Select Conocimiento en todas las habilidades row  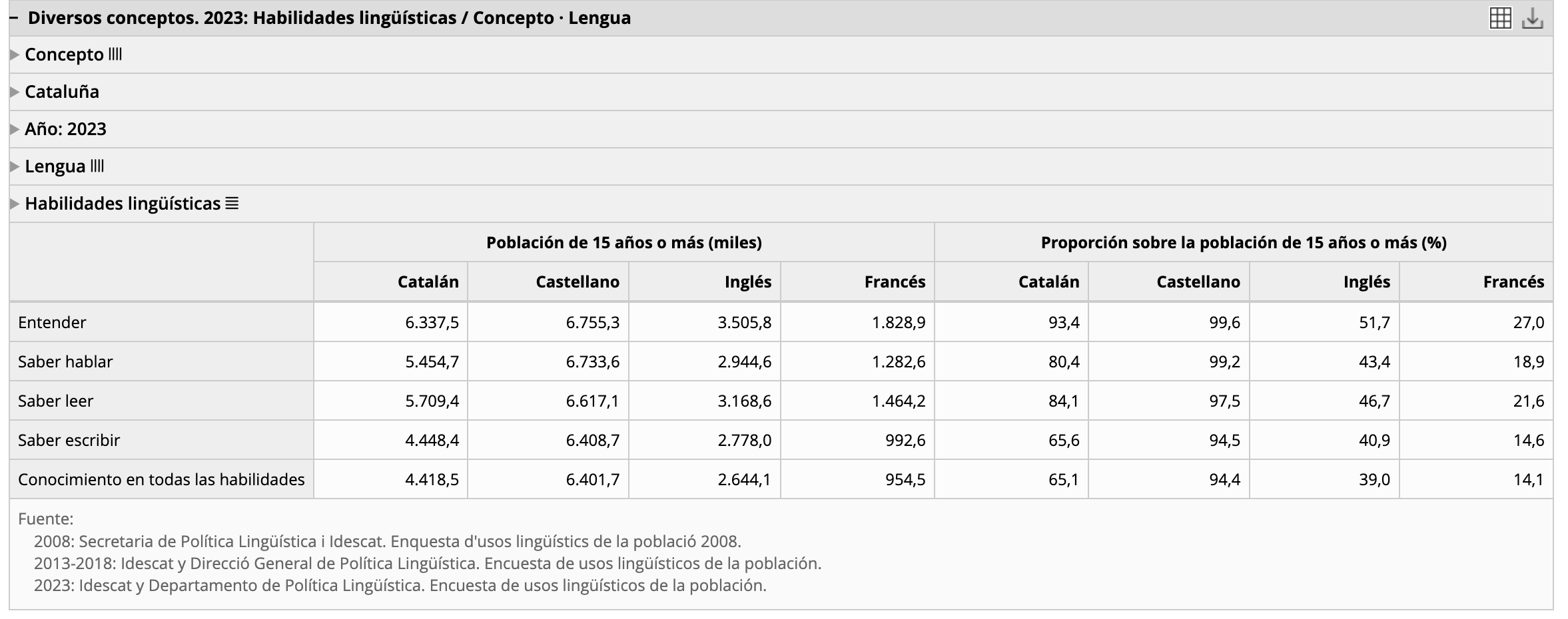pyautogui.click(x=161, y=479)
